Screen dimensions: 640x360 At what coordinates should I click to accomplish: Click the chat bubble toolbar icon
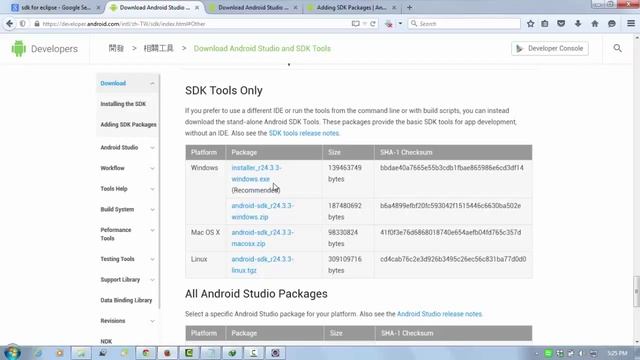pyautogui.click(x=611, y=24)
